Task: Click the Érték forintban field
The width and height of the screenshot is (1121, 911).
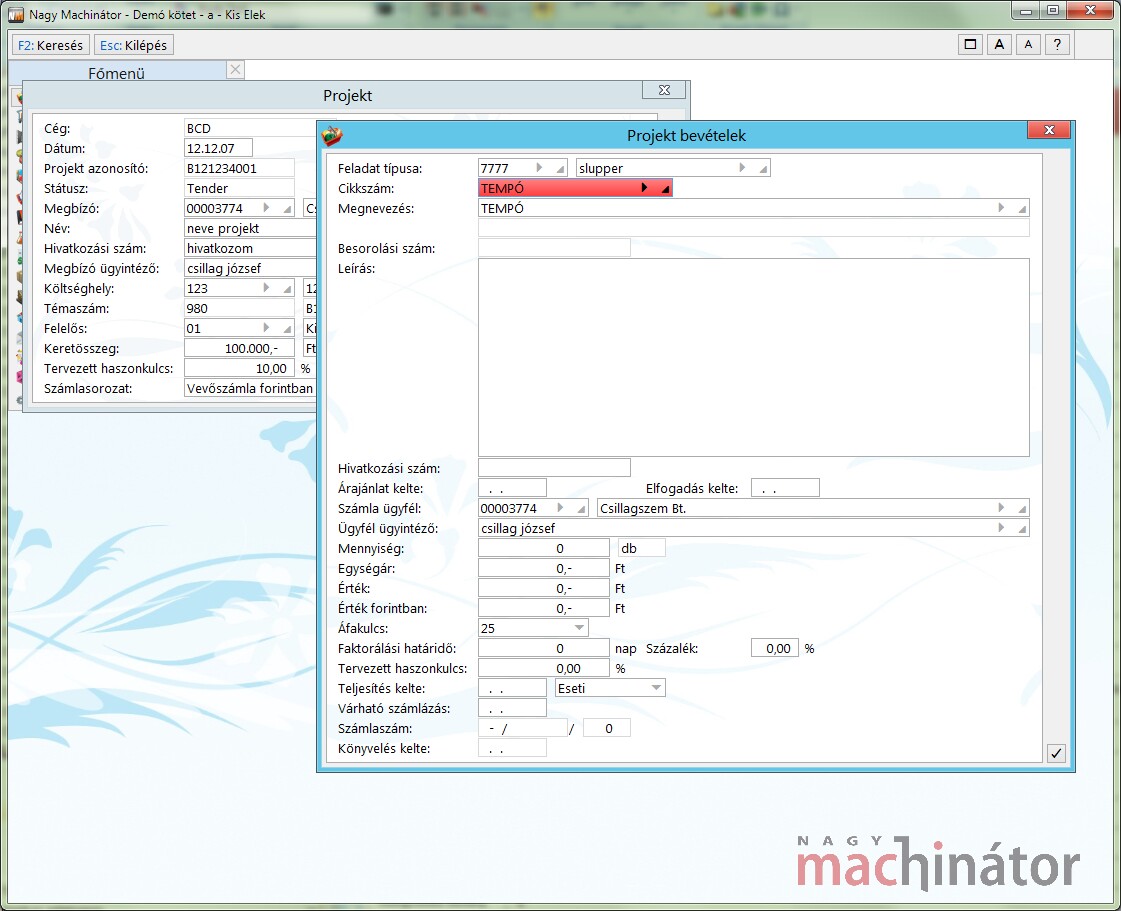Action: click(x=543, y=608)
